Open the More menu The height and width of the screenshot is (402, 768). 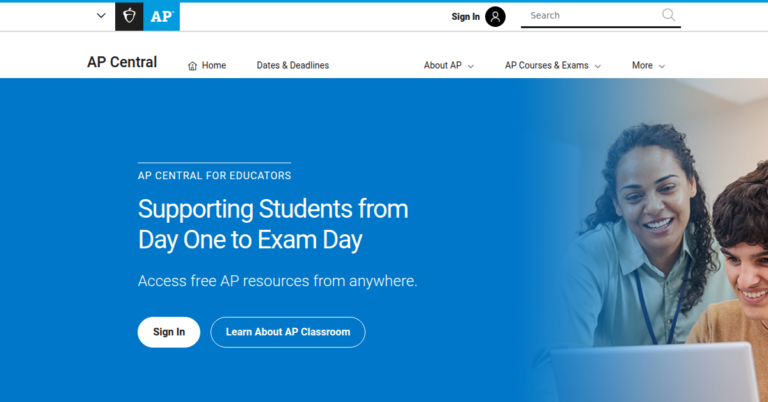(x=648, y=66)
